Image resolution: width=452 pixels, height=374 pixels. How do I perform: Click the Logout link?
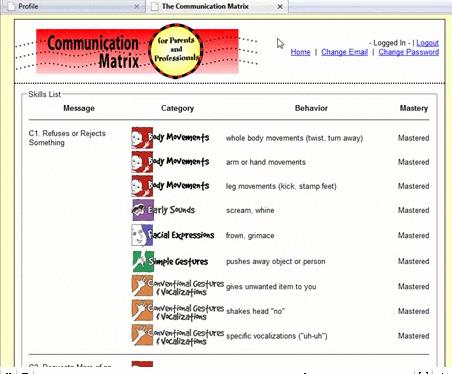[427, 43]
